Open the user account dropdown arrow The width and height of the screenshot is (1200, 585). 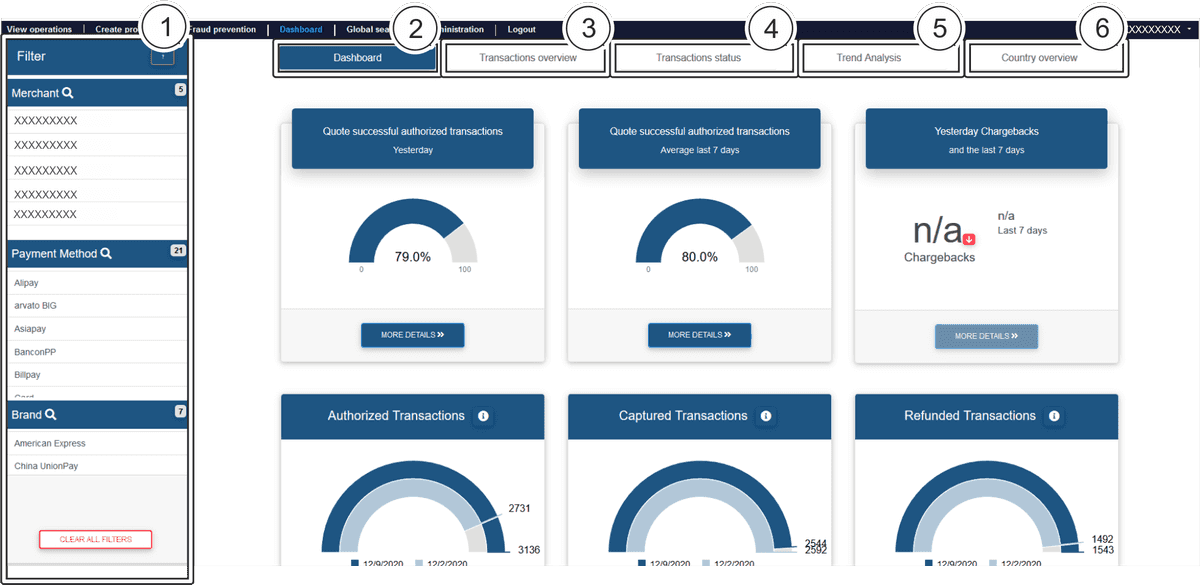[x=1189, y=30]
